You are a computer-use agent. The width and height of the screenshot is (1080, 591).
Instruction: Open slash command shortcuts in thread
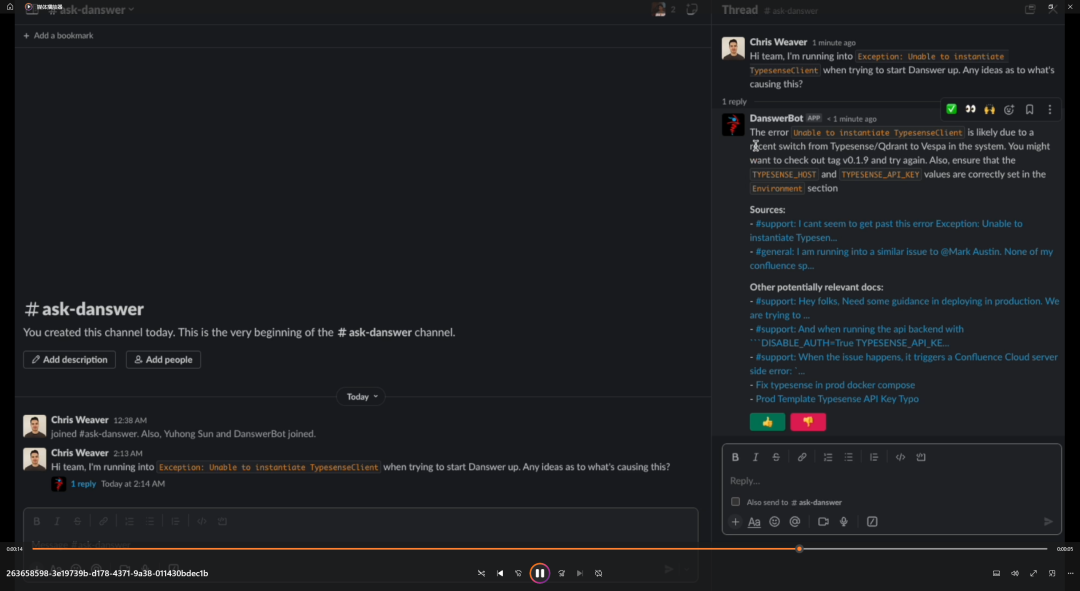(x=872, y=521)
